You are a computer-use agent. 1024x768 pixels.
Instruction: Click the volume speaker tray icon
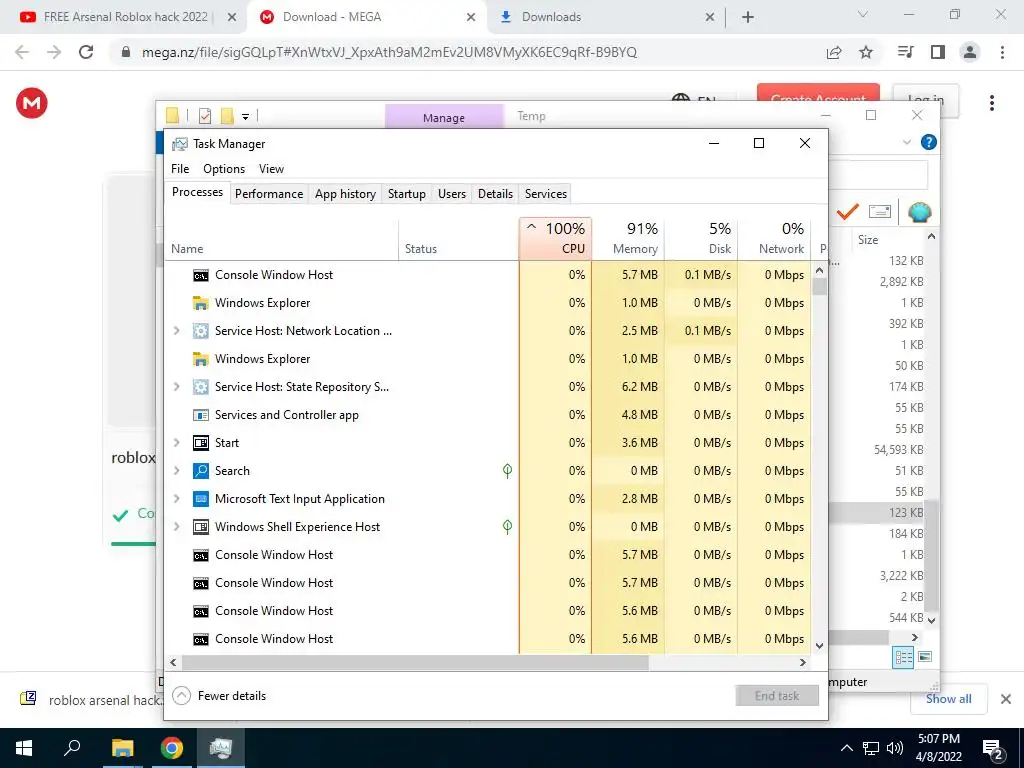pyautogui.click(x=895, y=748)
